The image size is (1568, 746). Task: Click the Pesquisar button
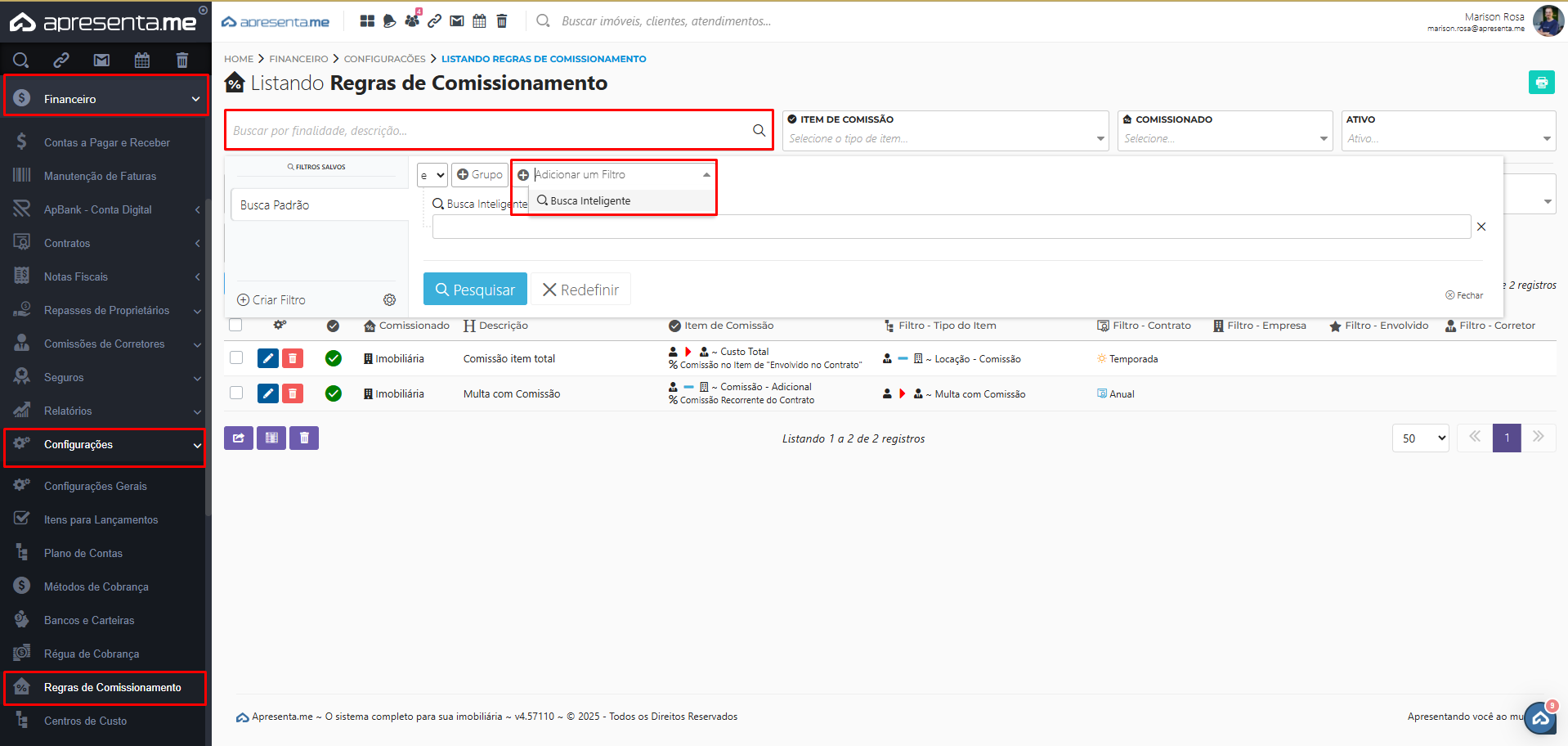click(475, 290)
